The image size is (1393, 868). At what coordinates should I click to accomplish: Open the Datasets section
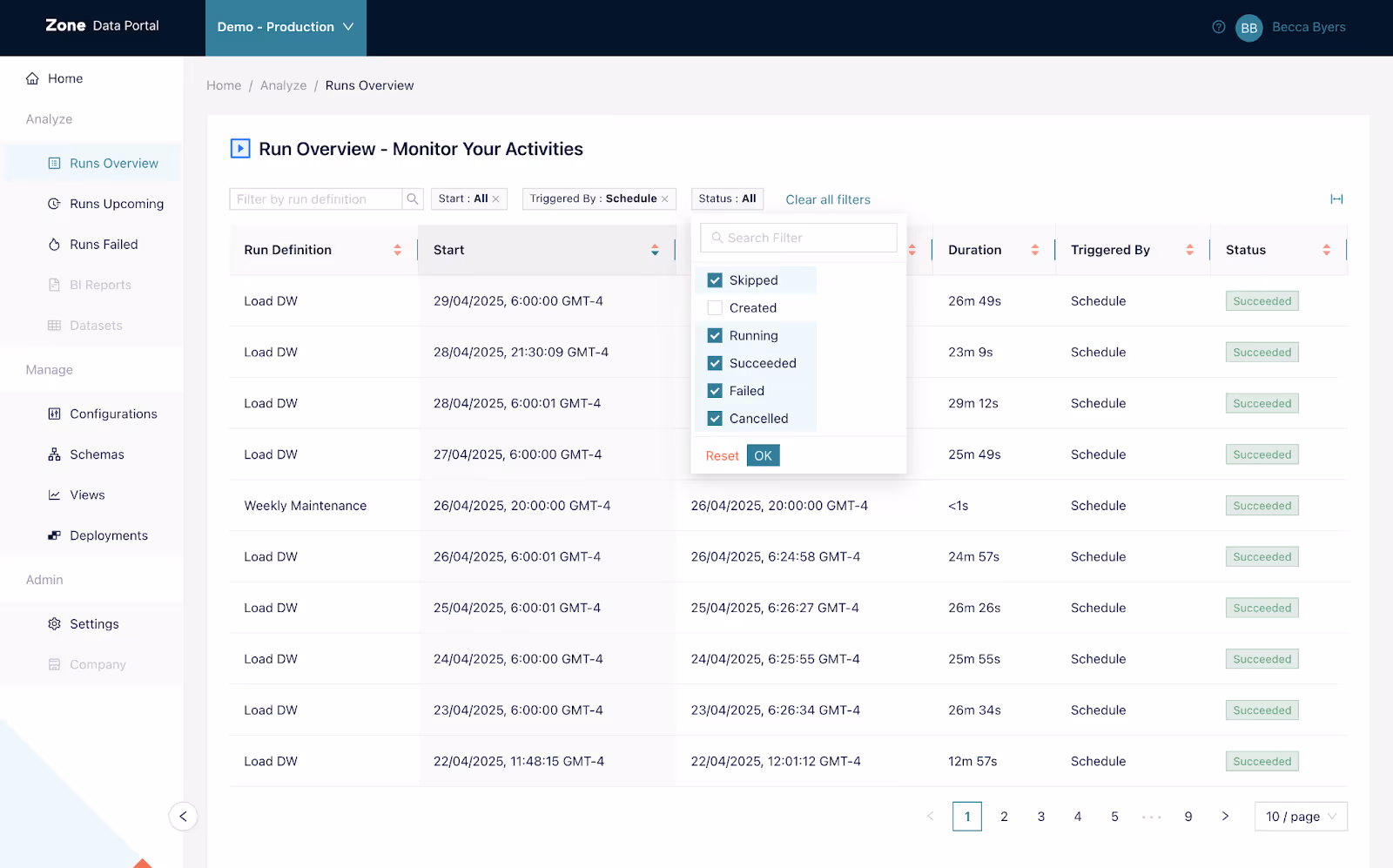pyautogui.click(x=96, y=325)
